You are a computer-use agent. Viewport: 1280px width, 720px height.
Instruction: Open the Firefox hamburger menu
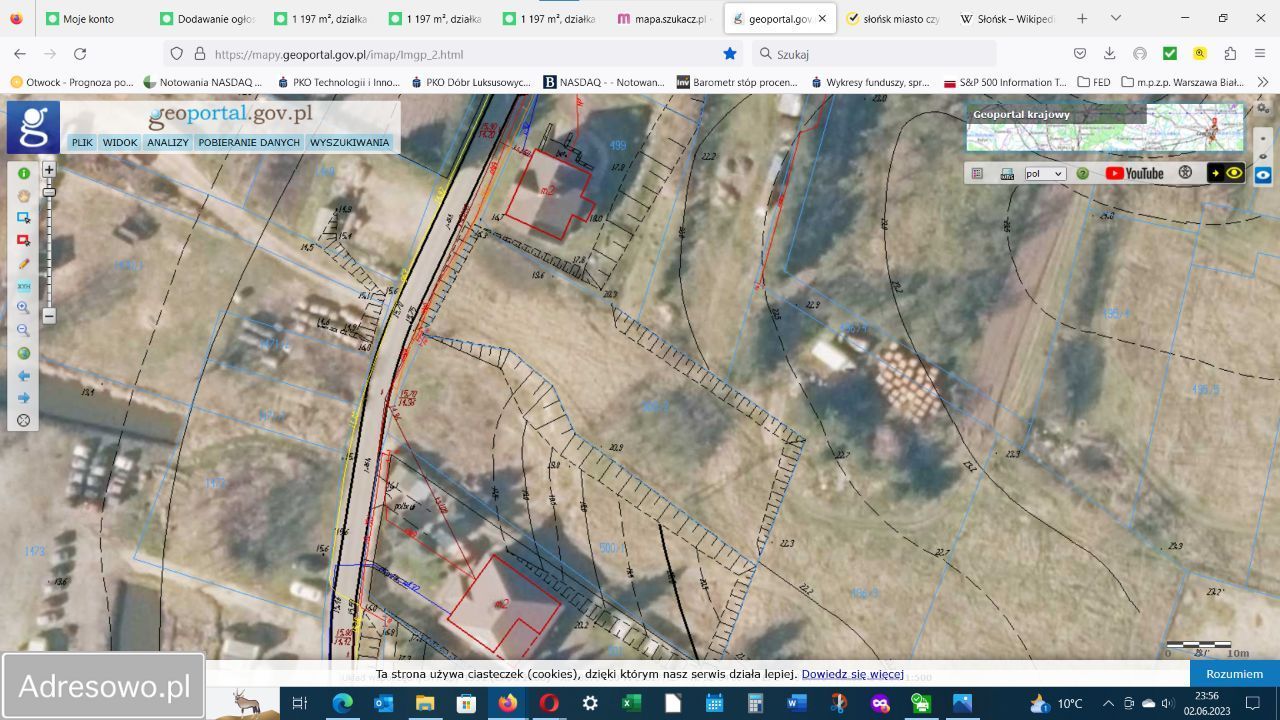[x=1260, y=54]
